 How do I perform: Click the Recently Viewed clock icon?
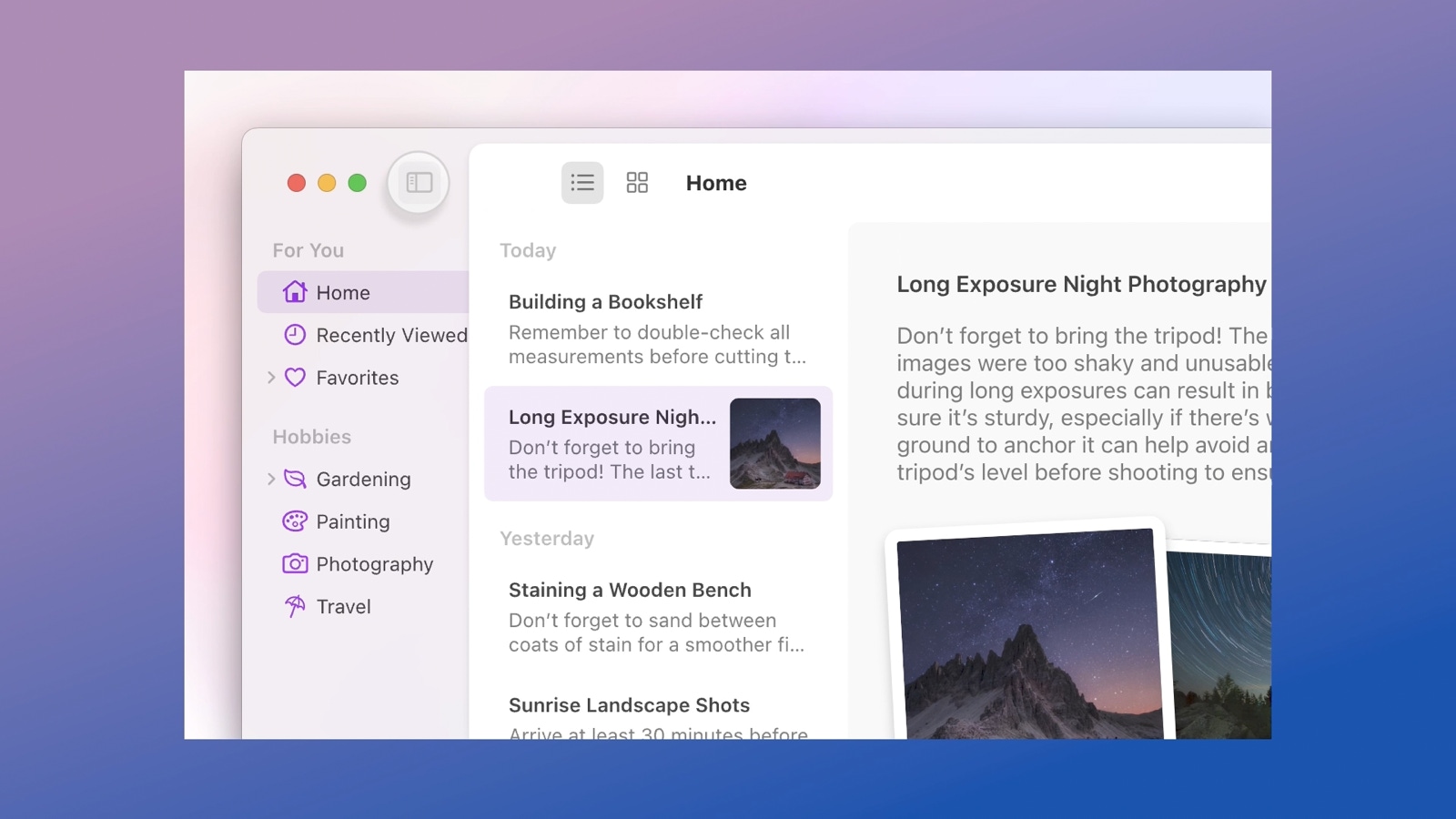point(295,335)
